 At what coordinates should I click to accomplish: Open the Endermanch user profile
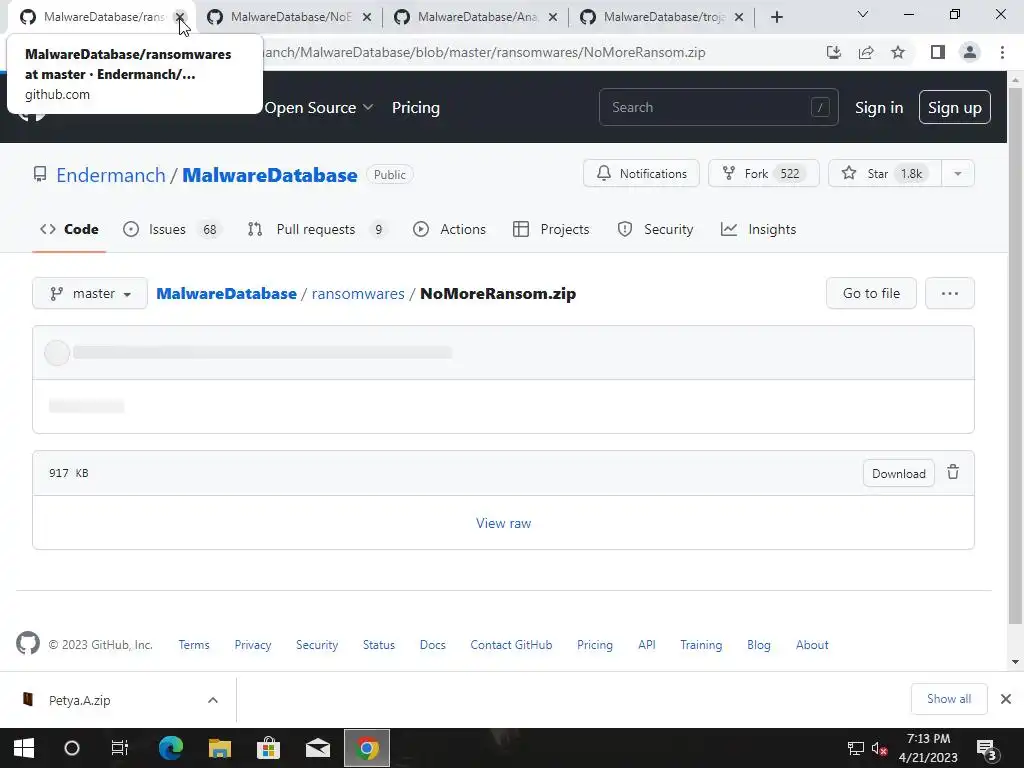pos(111,175)
